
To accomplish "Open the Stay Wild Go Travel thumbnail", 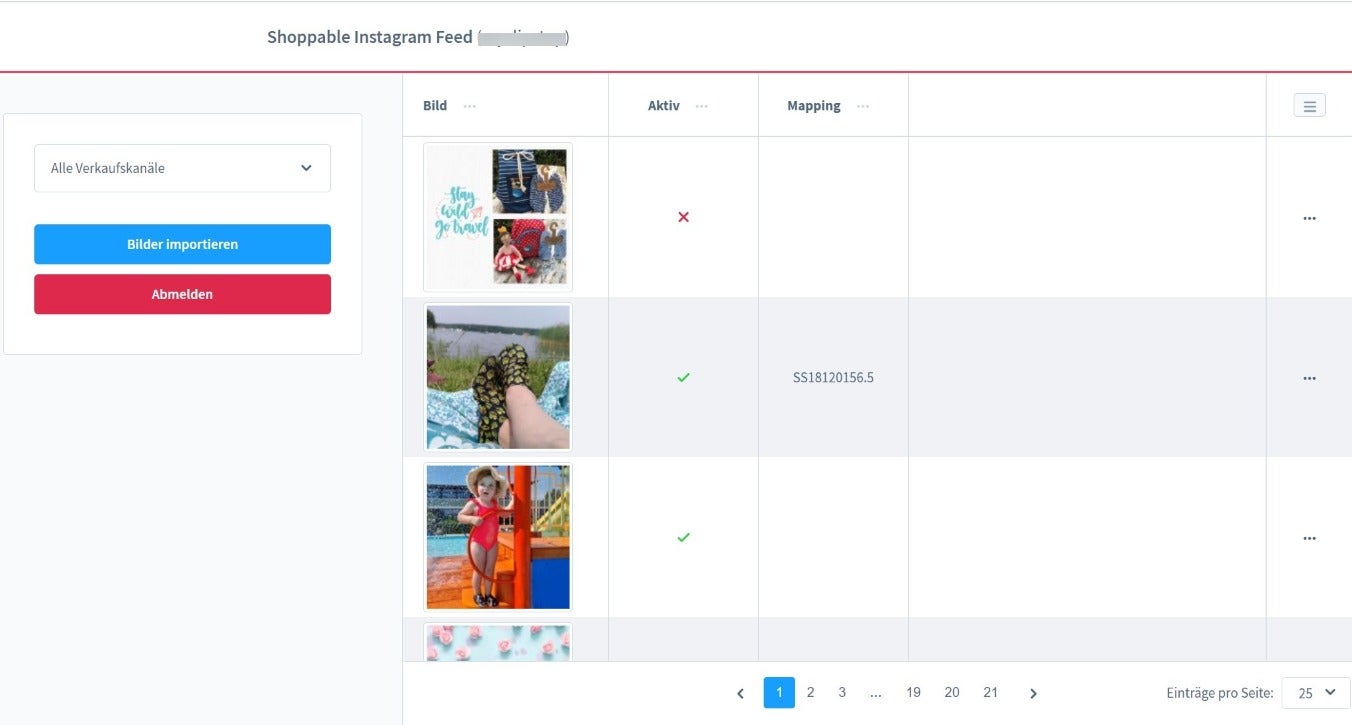I will pos(498,217).
